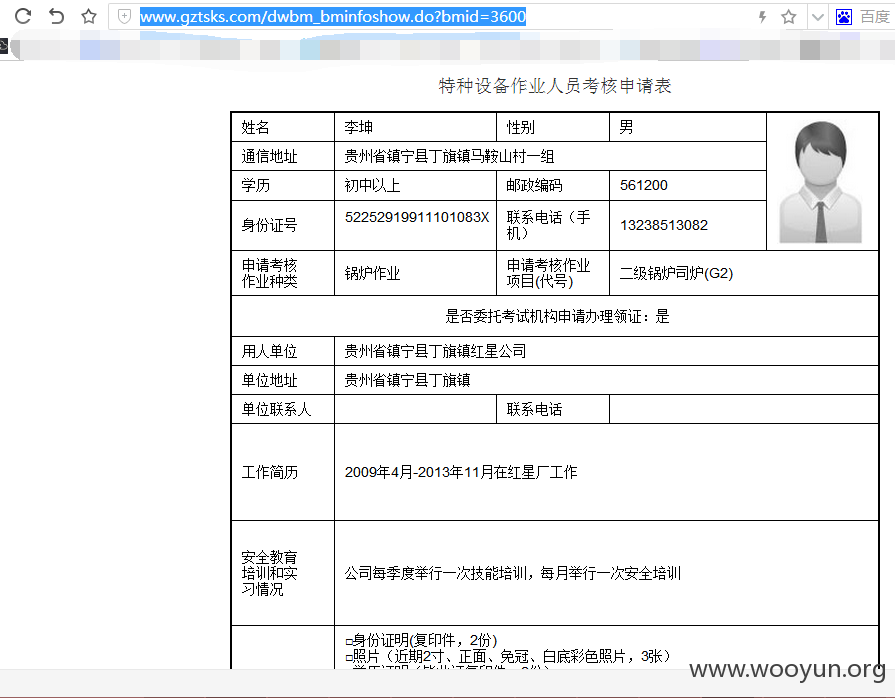This screenshot has width=895, height=698.
Task: Check the 照片（近期2寸 box
Action: click(349, 658)
